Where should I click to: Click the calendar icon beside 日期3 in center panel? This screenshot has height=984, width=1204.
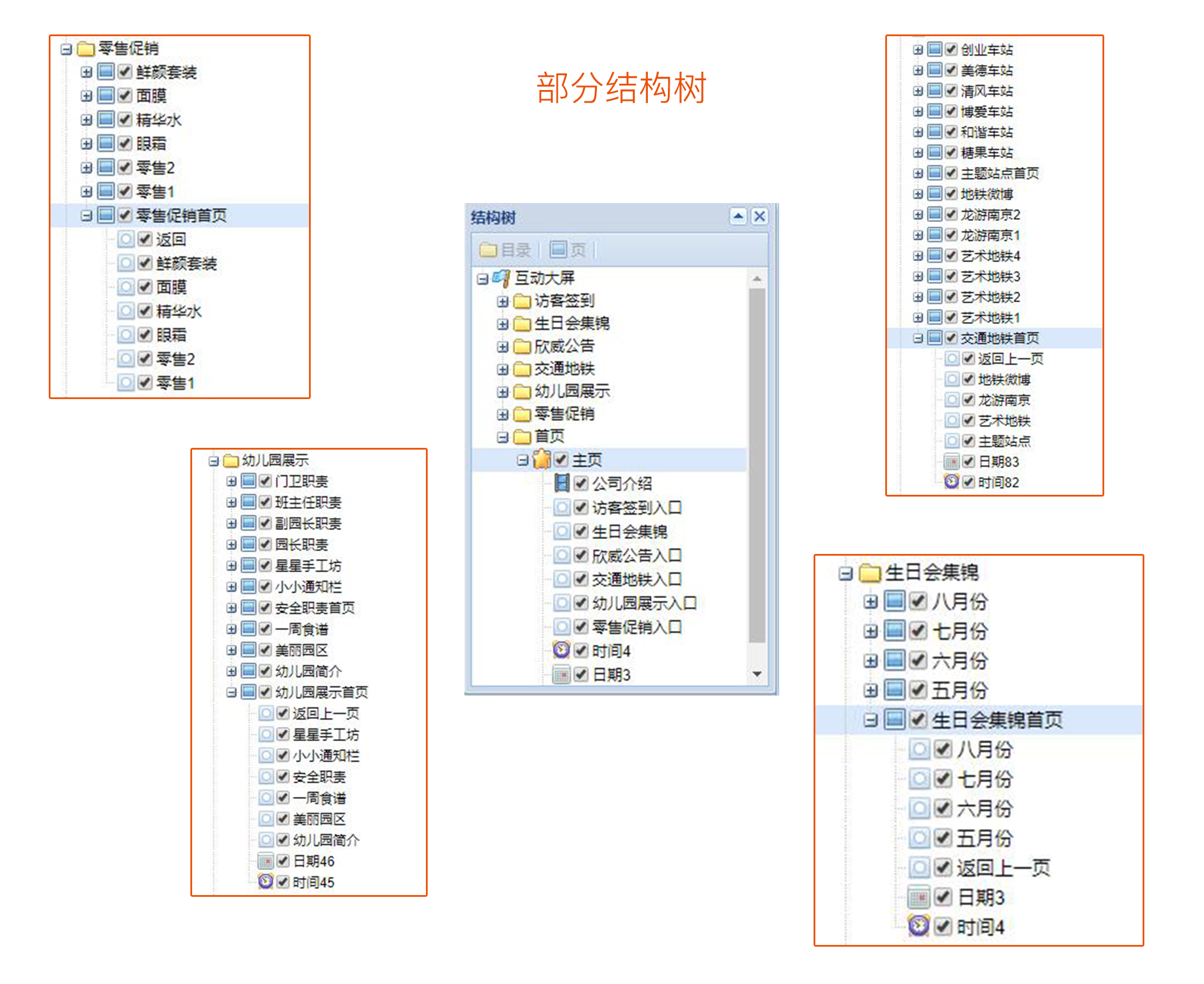562,675
